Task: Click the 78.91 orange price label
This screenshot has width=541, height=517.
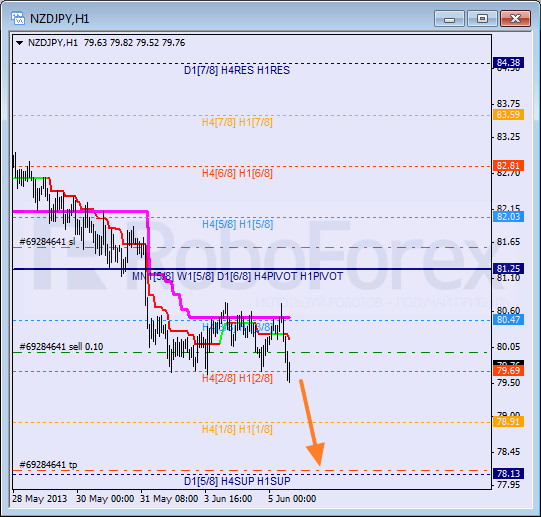Action: coord(508,422)
